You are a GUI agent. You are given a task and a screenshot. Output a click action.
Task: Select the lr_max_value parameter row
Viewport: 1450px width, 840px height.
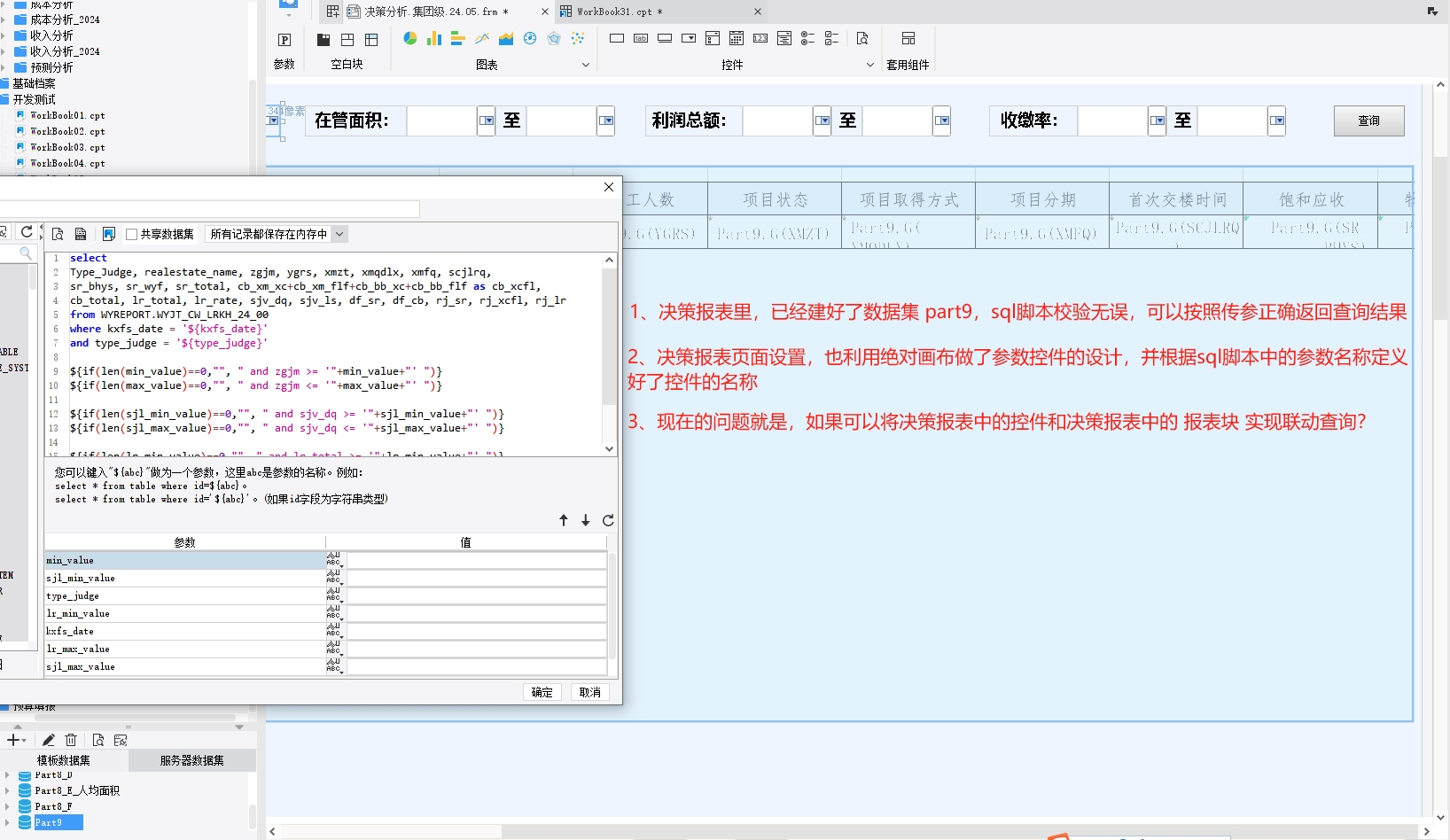coord(185,649)
